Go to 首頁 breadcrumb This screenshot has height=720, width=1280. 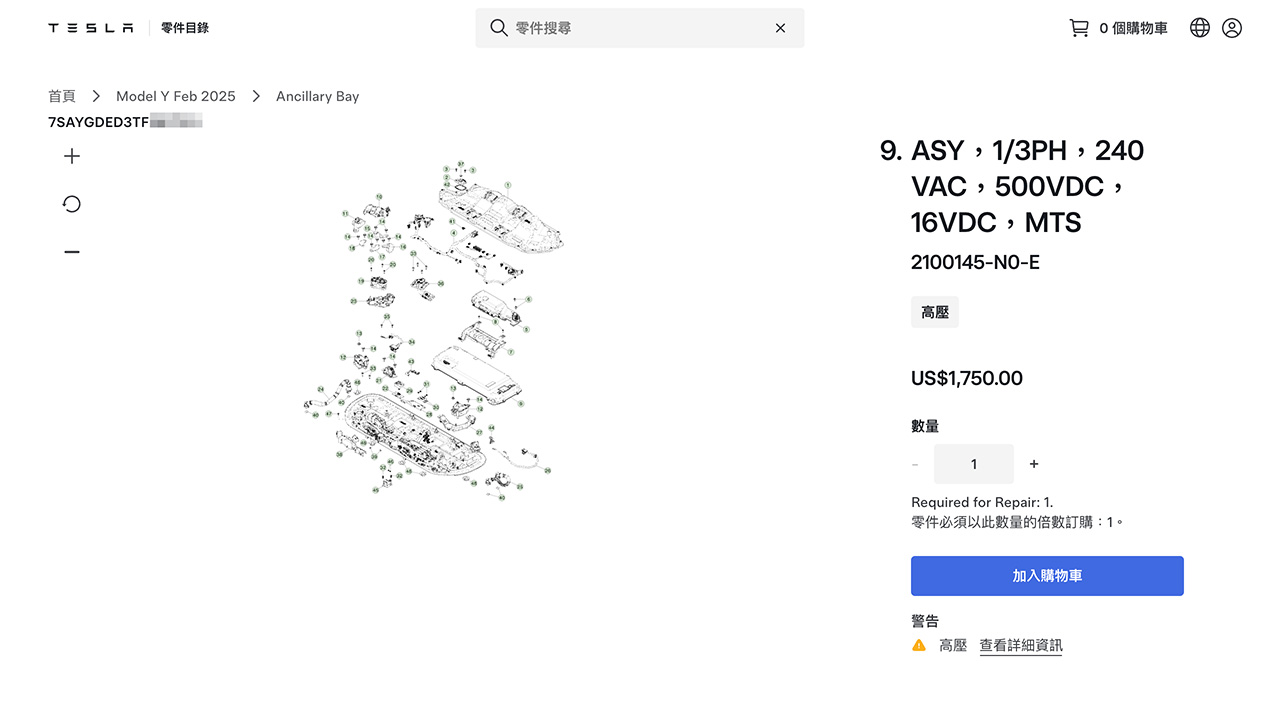(x=62, y=96)
